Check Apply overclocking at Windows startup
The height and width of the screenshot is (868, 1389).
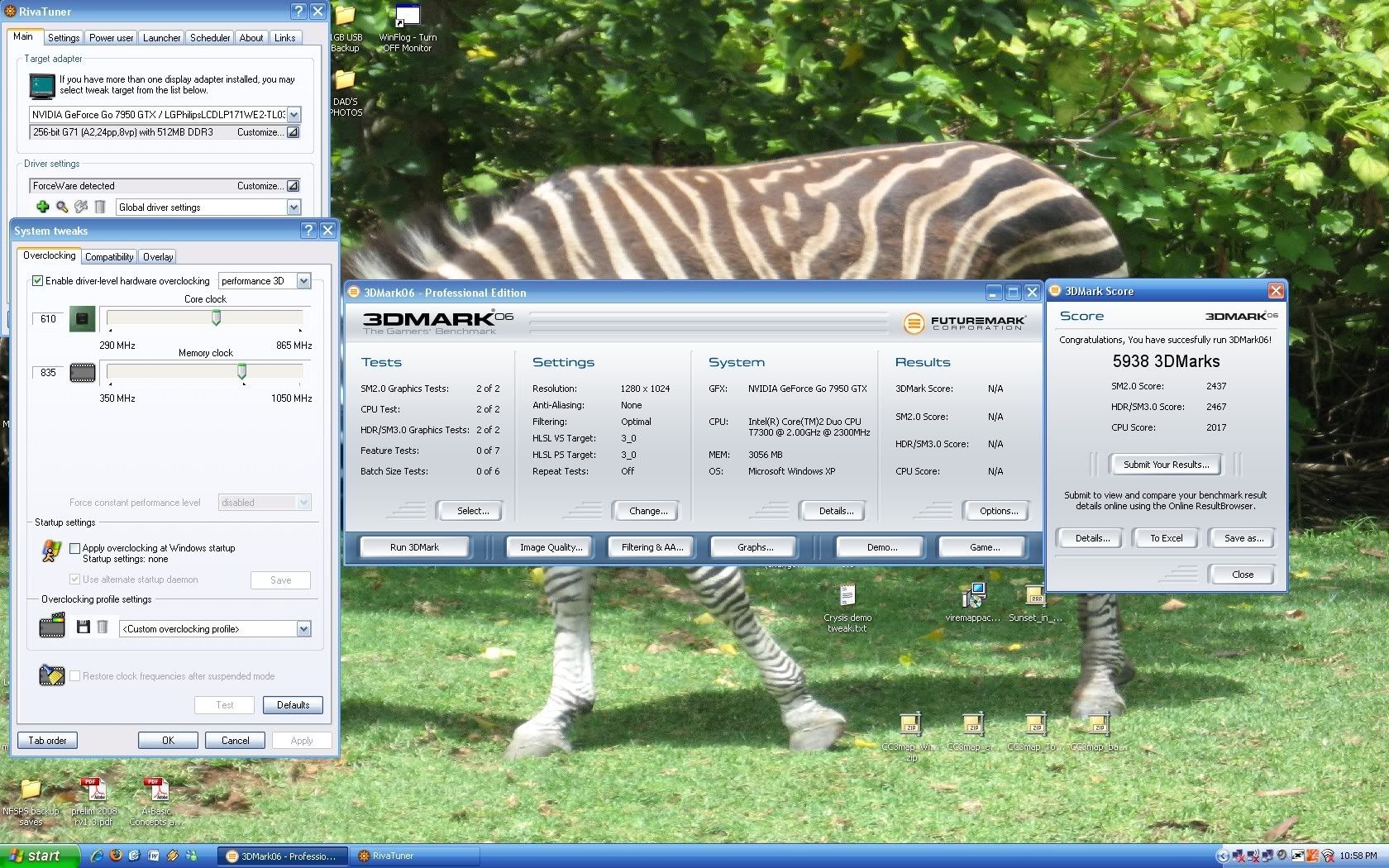coord(75,548)
